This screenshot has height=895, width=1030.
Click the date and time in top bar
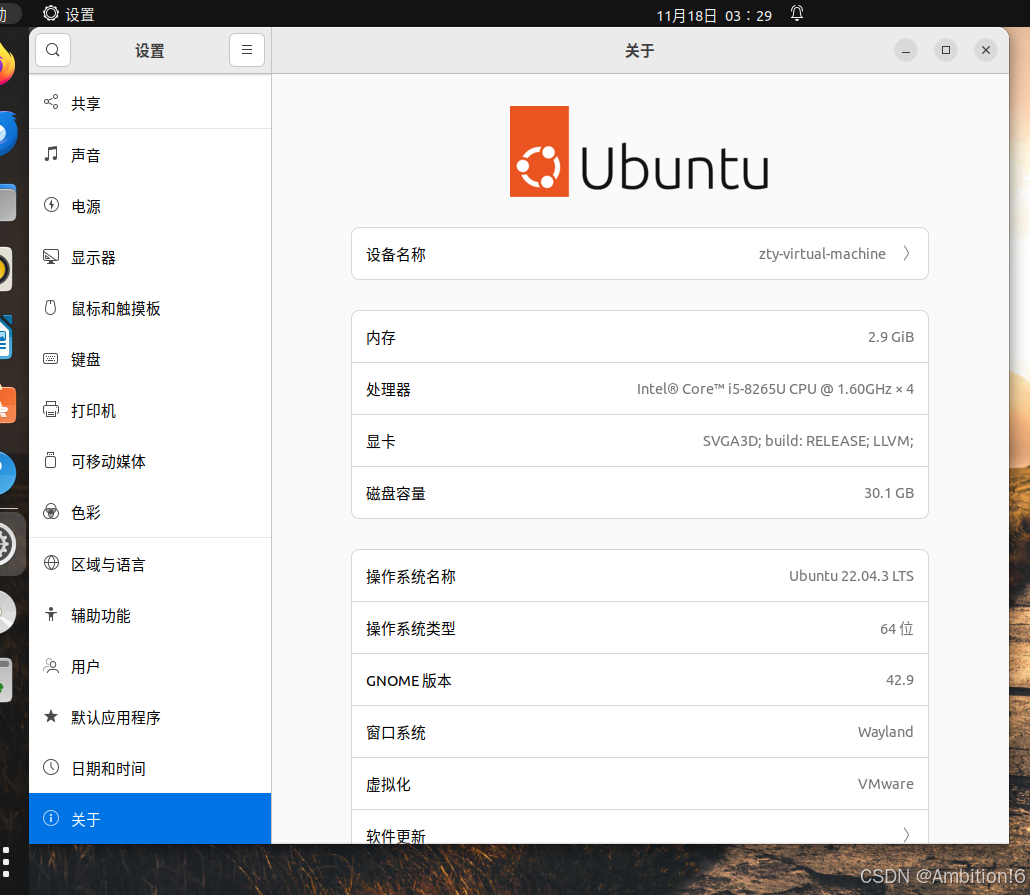[x=714, y=15]
